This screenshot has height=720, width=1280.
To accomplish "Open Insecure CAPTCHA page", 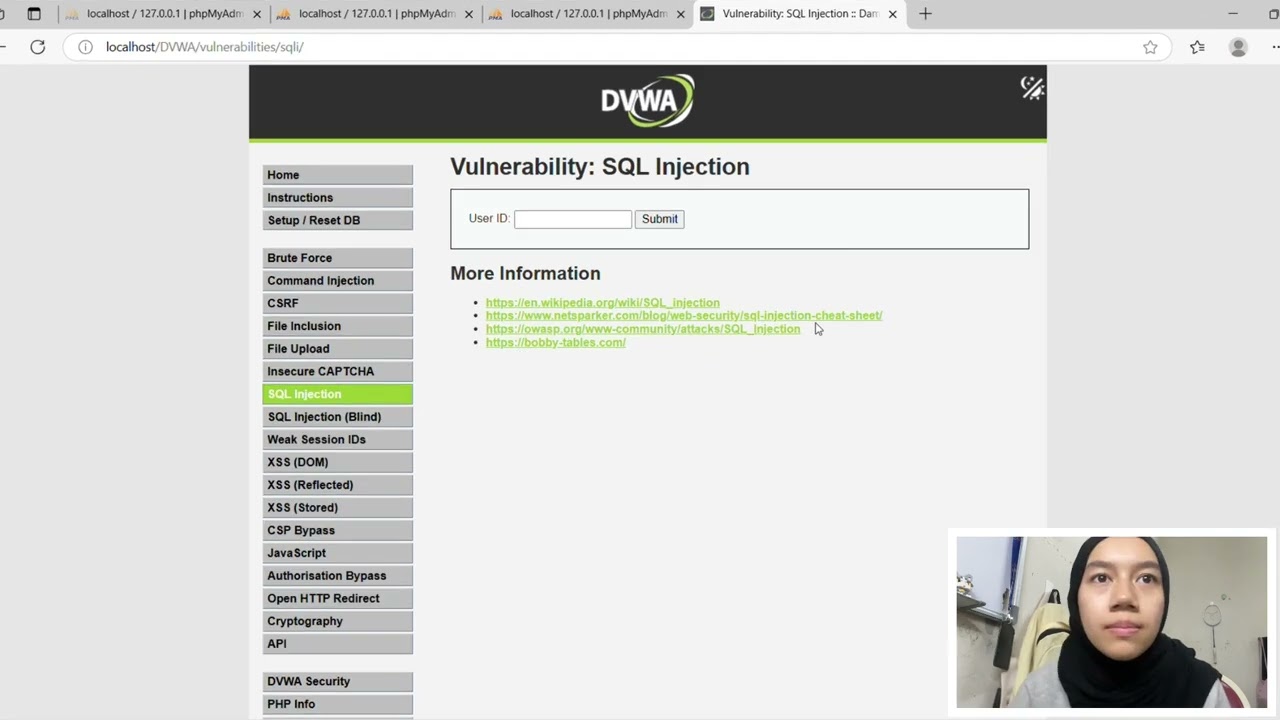I will (338, 371).
